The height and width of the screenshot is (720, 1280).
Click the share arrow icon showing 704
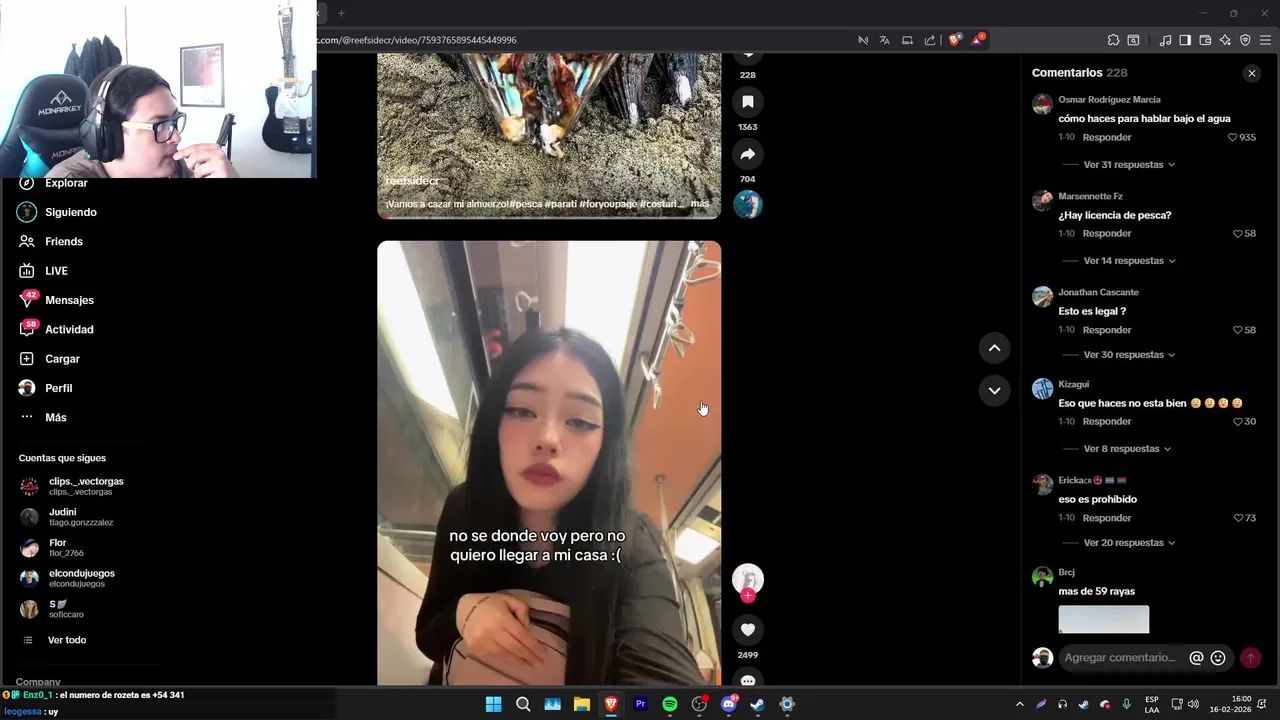747,153
